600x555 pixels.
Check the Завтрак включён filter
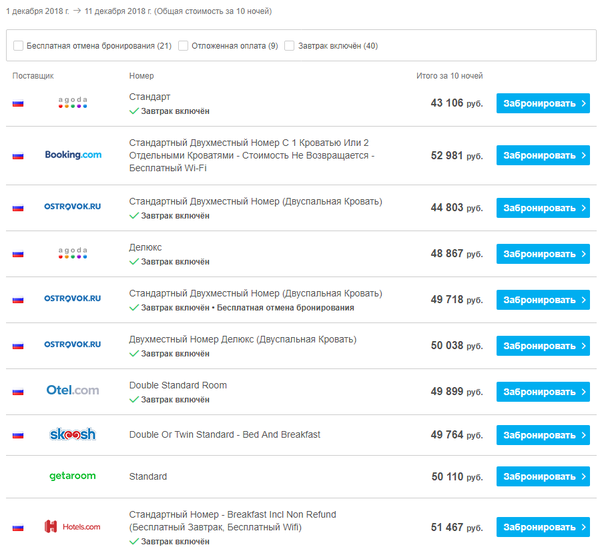click(x=290, y=45)
